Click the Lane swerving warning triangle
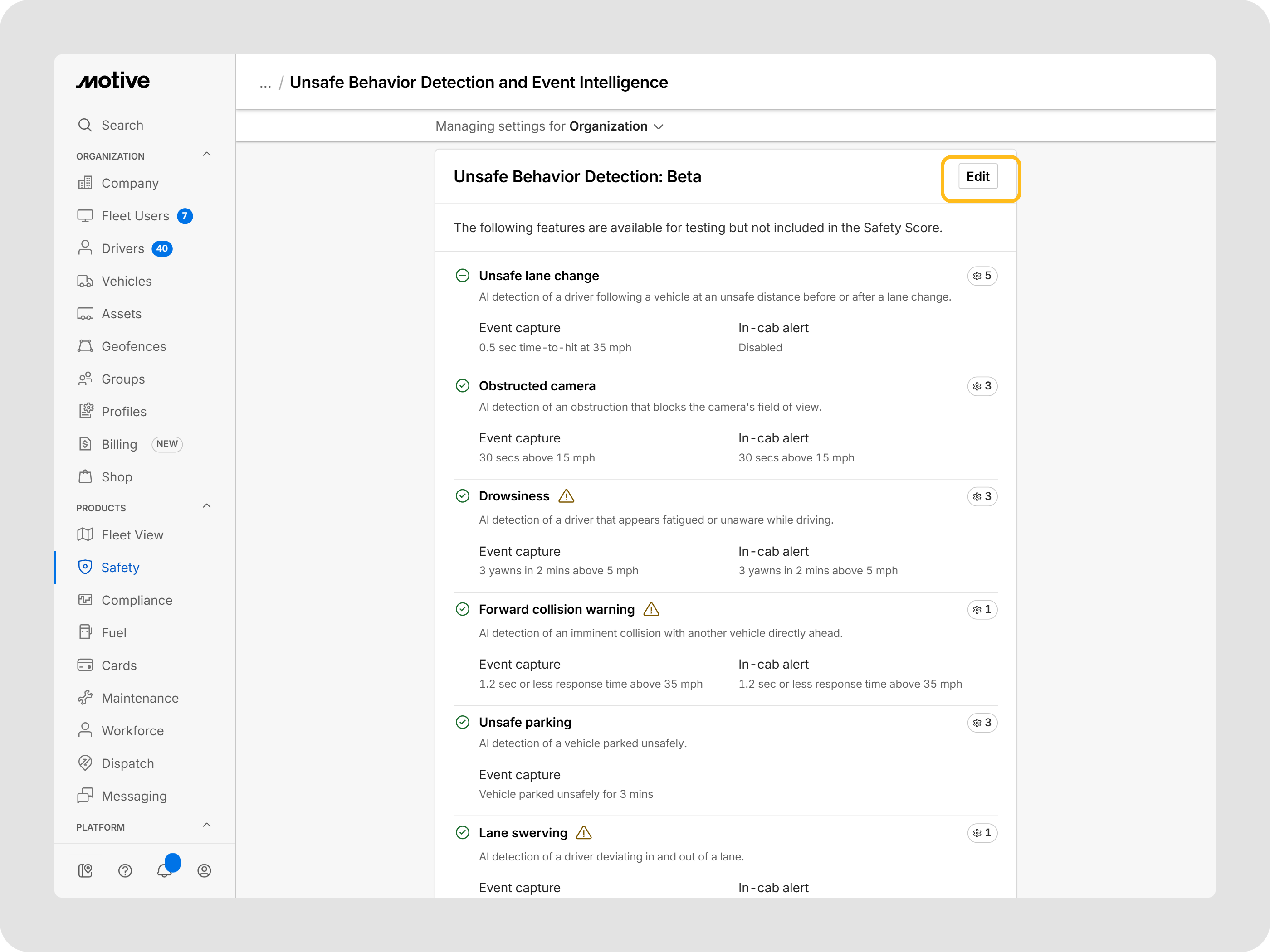1270x952 pixels. tap(583, 833)
